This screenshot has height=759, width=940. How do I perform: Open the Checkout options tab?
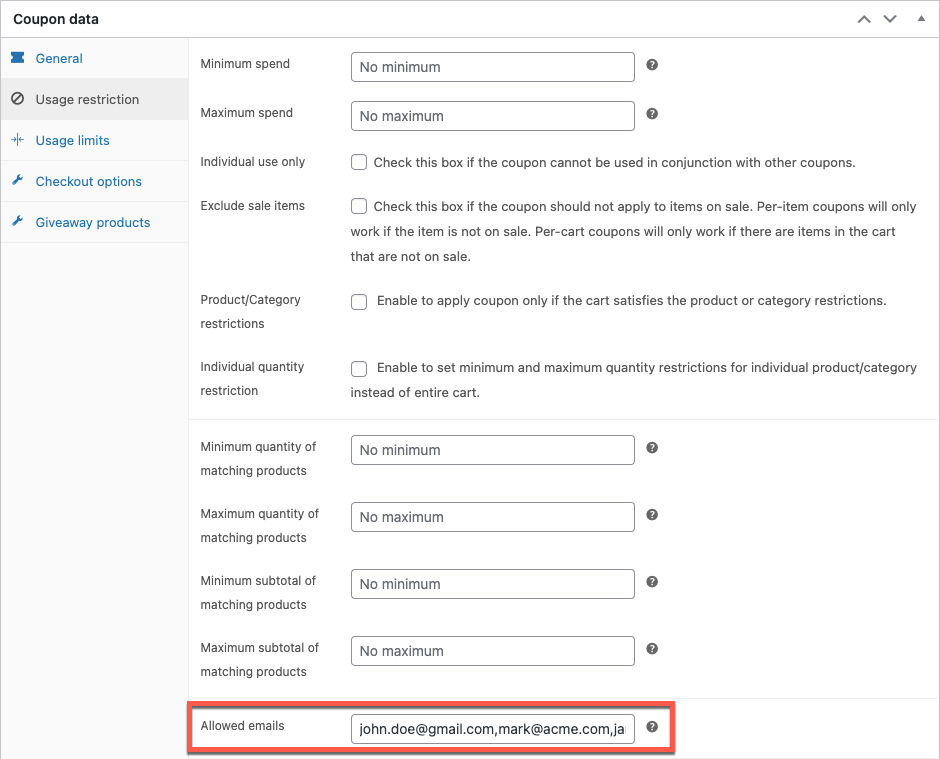[x=95, y=181]
